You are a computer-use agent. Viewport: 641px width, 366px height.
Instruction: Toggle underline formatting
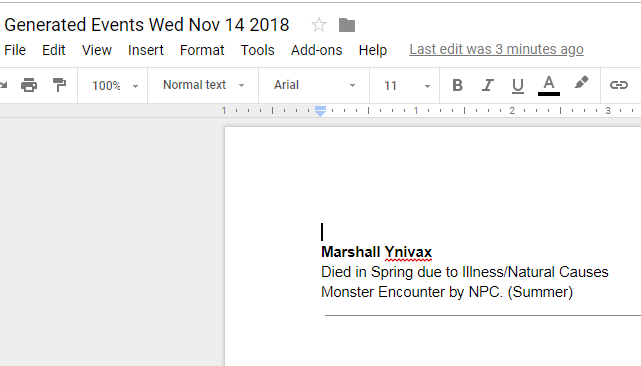[518, 86]
